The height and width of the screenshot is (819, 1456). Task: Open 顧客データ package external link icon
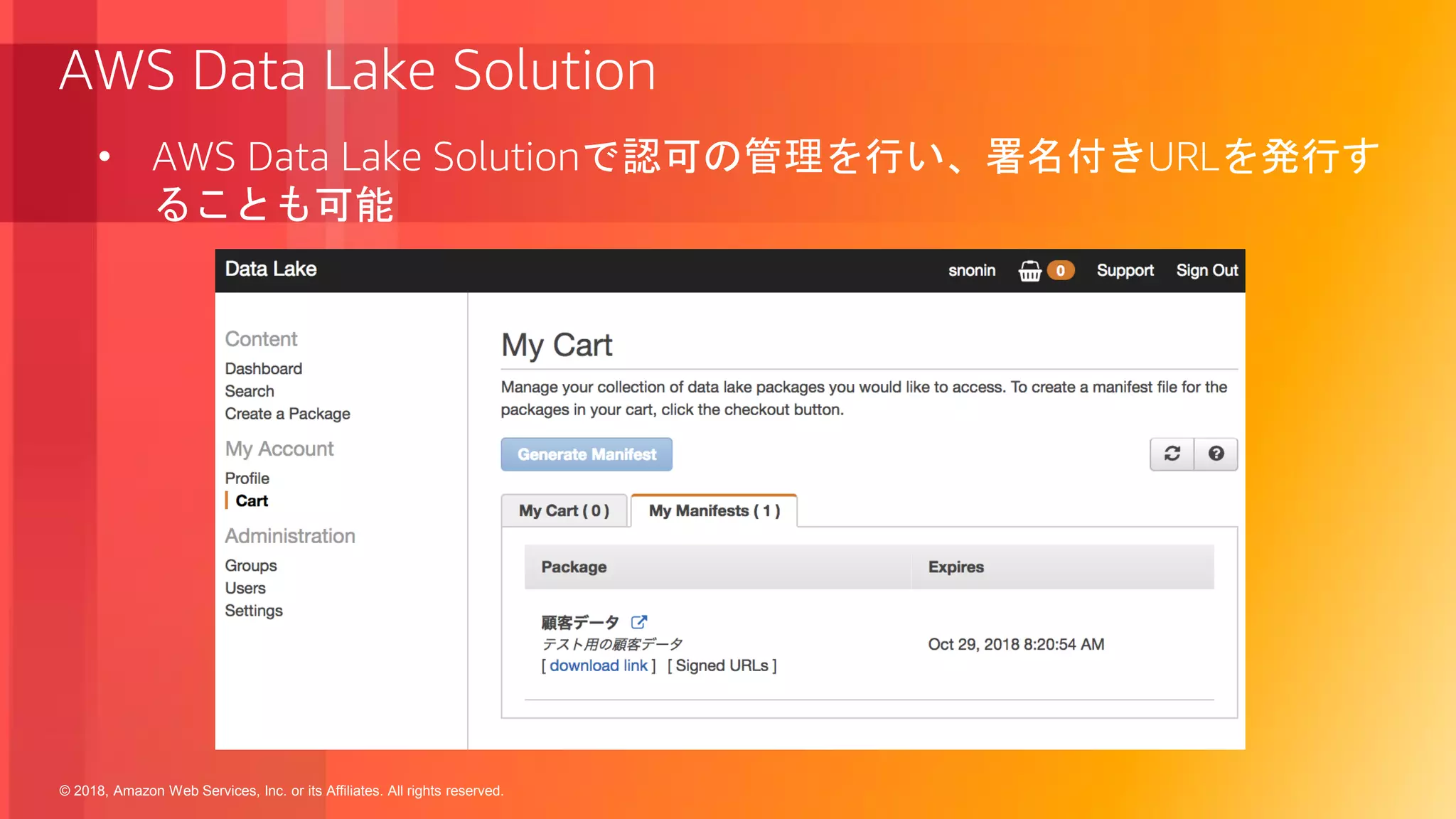click(x=639, y=622)
